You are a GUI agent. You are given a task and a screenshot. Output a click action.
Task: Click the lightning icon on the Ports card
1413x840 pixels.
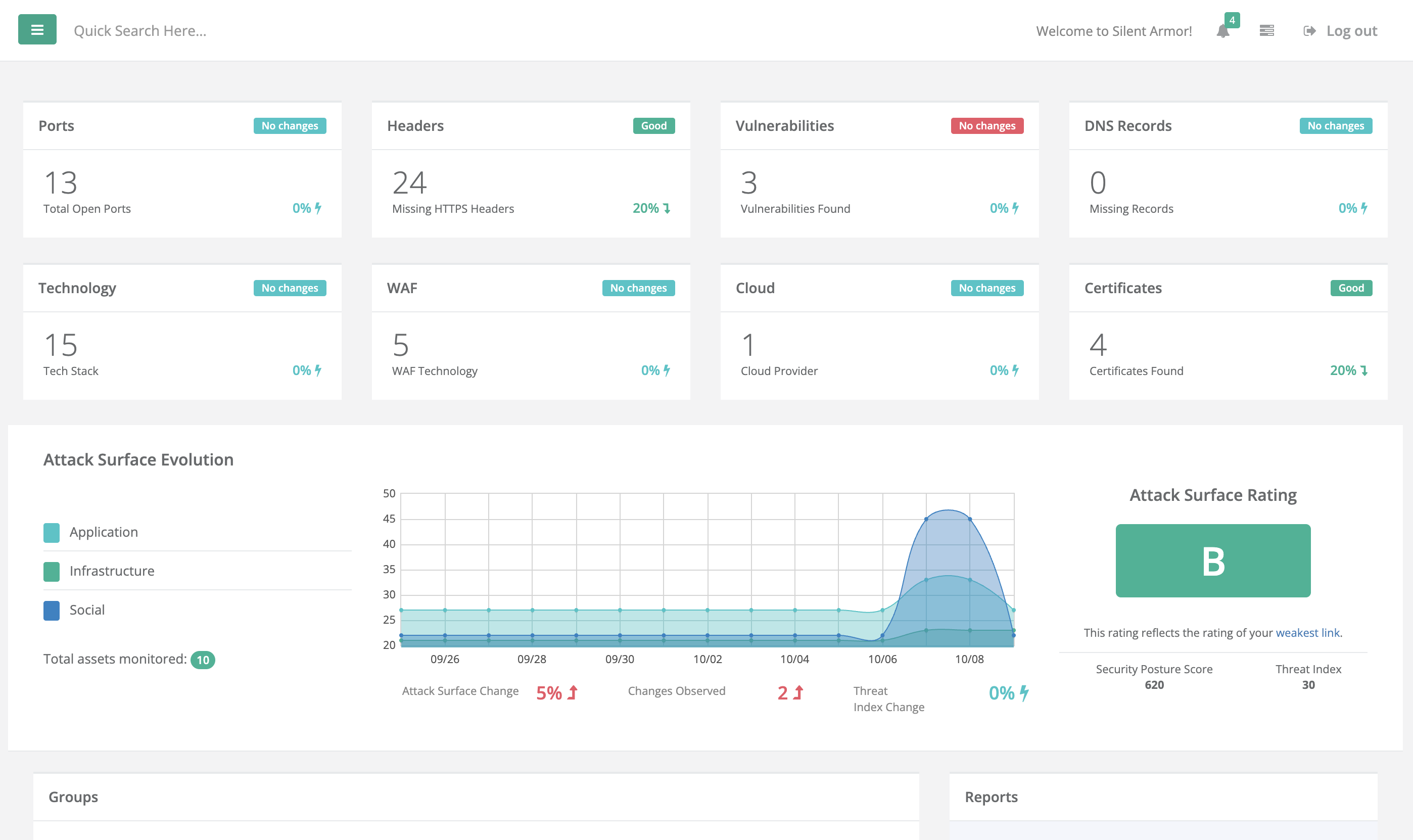click(x=318, y=208)
